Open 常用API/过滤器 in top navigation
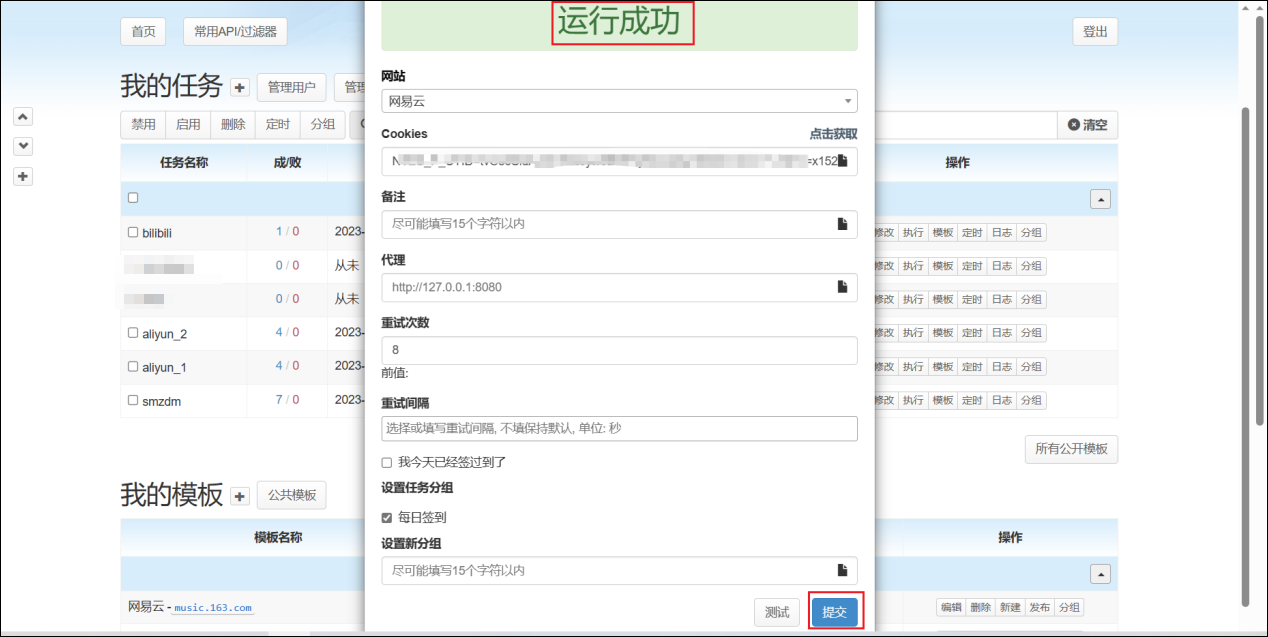1268x637 pixels. point(235,32)
